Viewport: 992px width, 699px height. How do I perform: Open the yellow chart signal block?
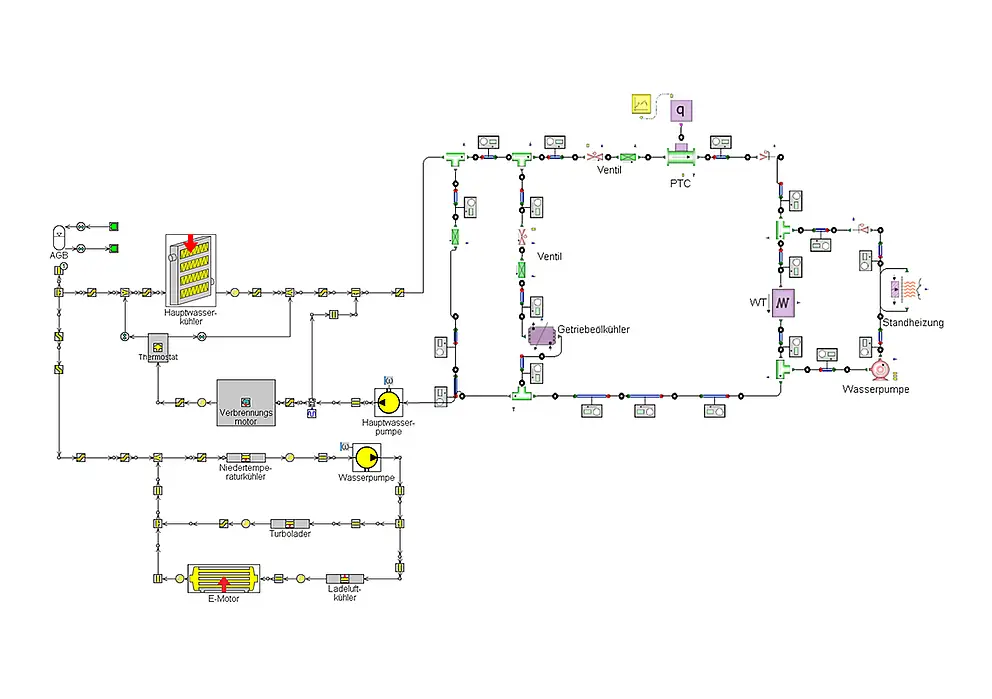click(642, 103)
